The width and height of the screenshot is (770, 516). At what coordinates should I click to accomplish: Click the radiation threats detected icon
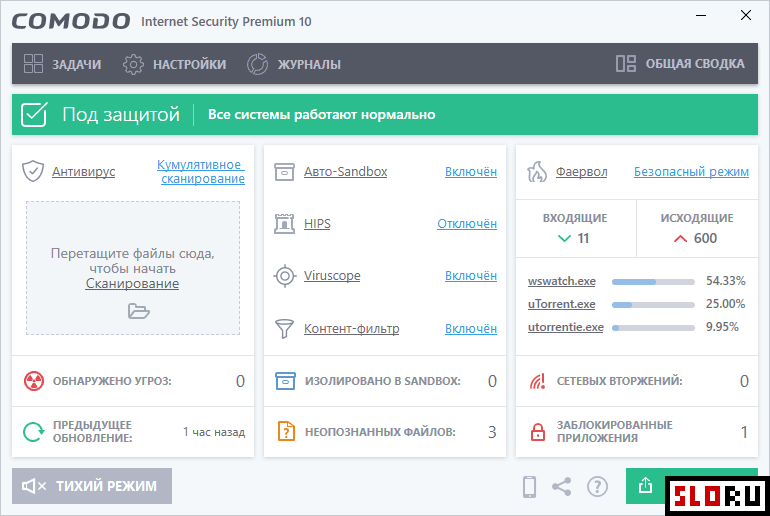[34, 381]
